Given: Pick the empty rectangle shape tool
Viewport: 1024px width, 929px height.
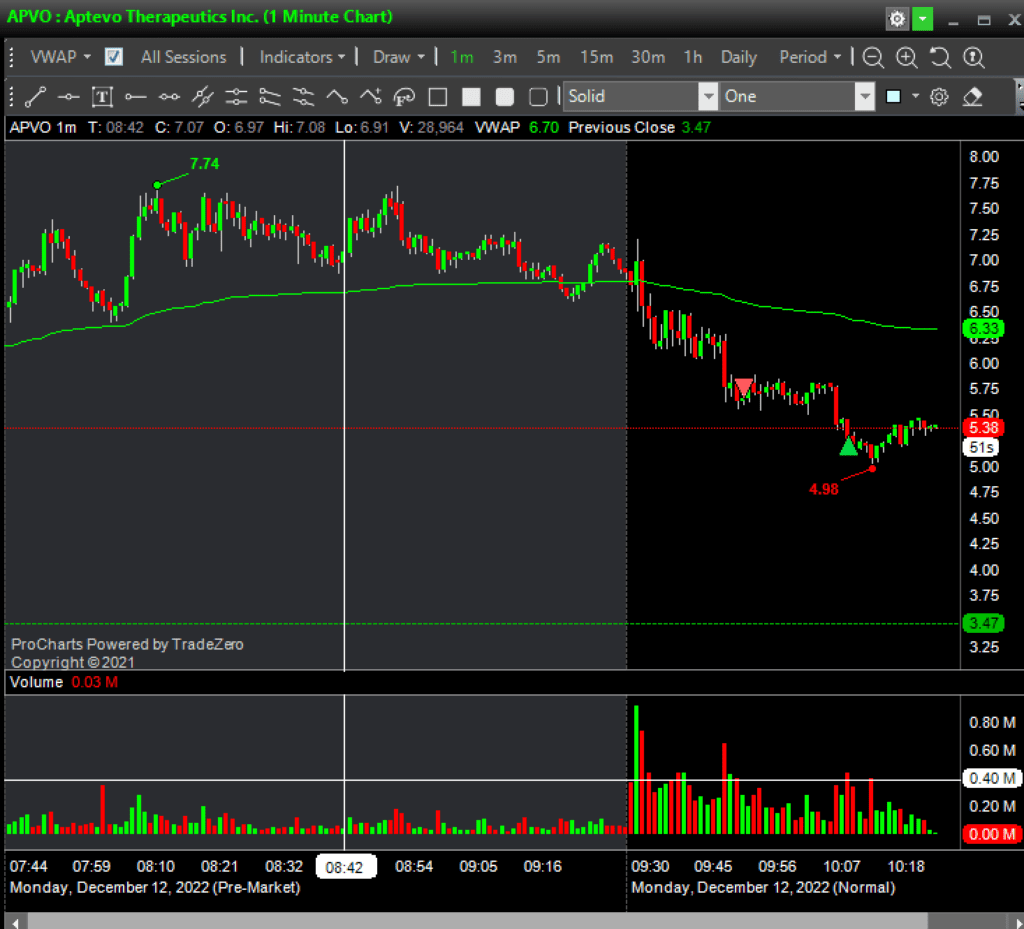Looking at the screenshot, I should pyautogui.click(x=437, y=97).
